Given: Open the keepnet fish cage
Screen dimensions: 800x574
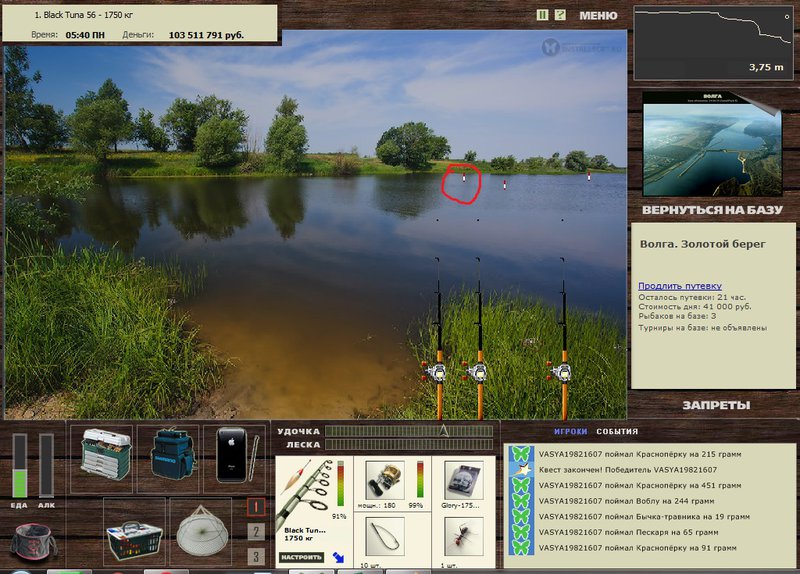Looking at the screenshot, I should [203, 530].
